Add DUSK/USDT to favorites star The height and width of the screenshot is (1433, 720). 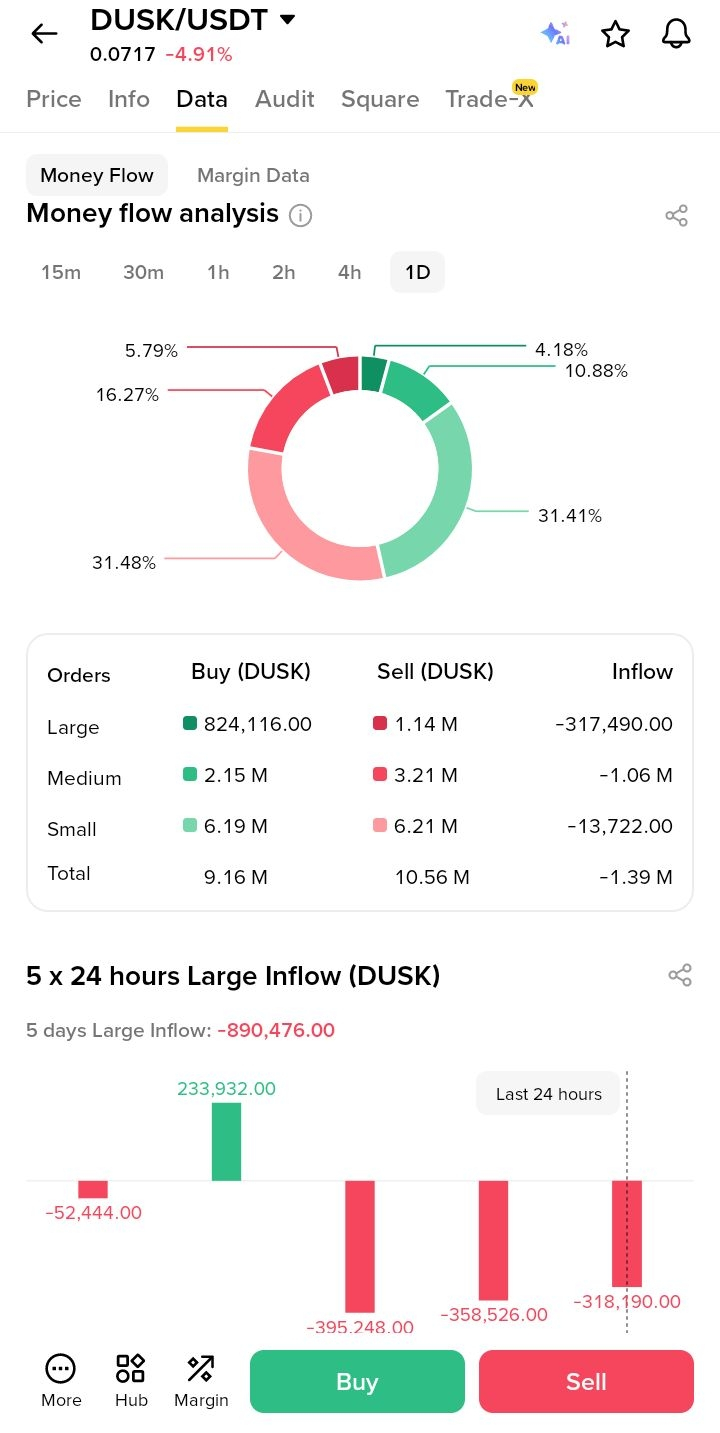[x=615, y=35]
